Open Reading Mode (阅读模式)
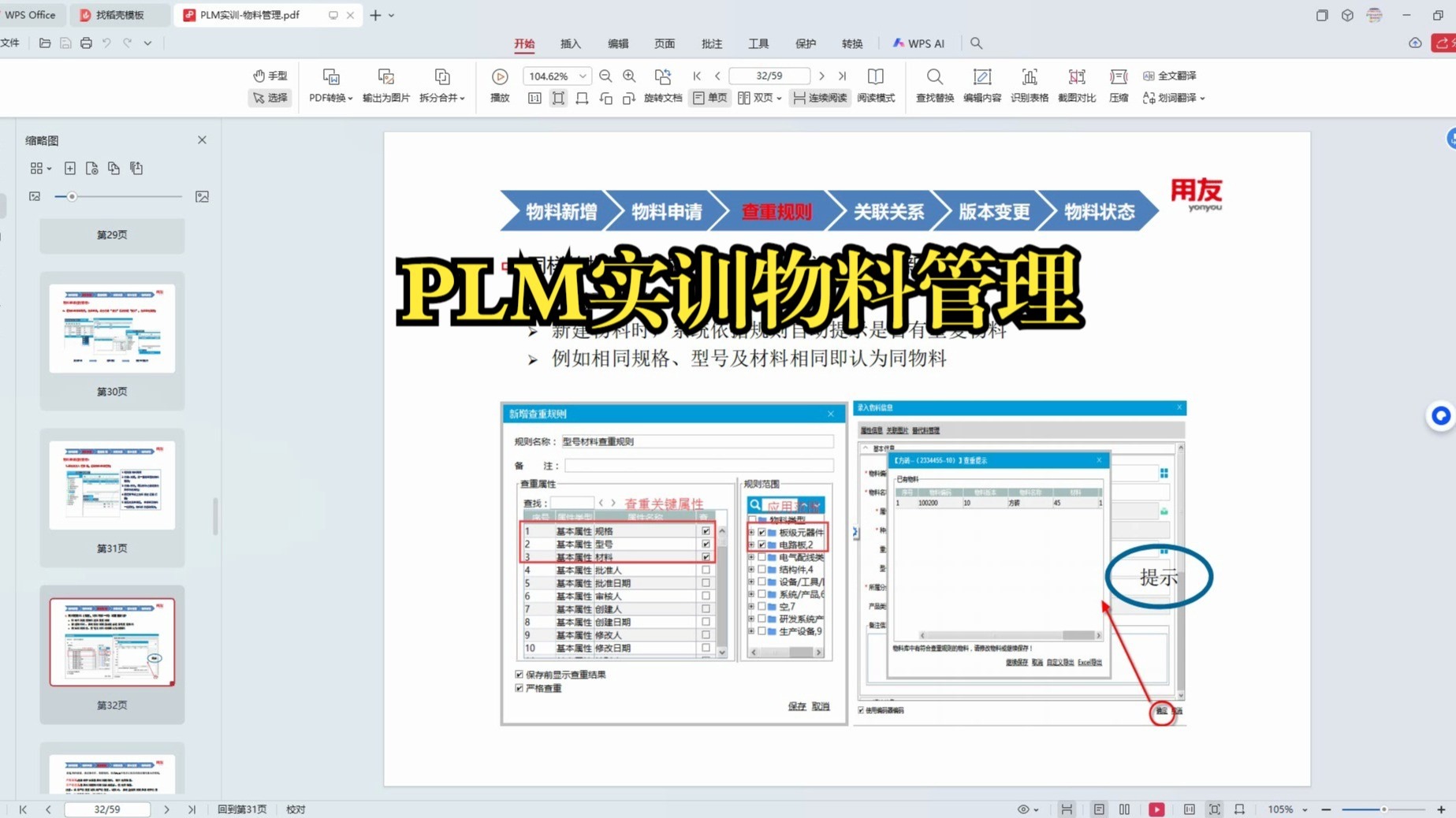Screen dimensions: 1456x818 [876, 85]
